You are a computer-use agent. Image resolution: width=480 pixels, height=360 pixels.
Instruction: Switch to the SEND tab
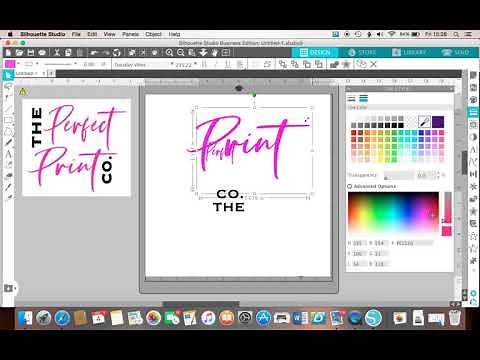tap(455, 52)
